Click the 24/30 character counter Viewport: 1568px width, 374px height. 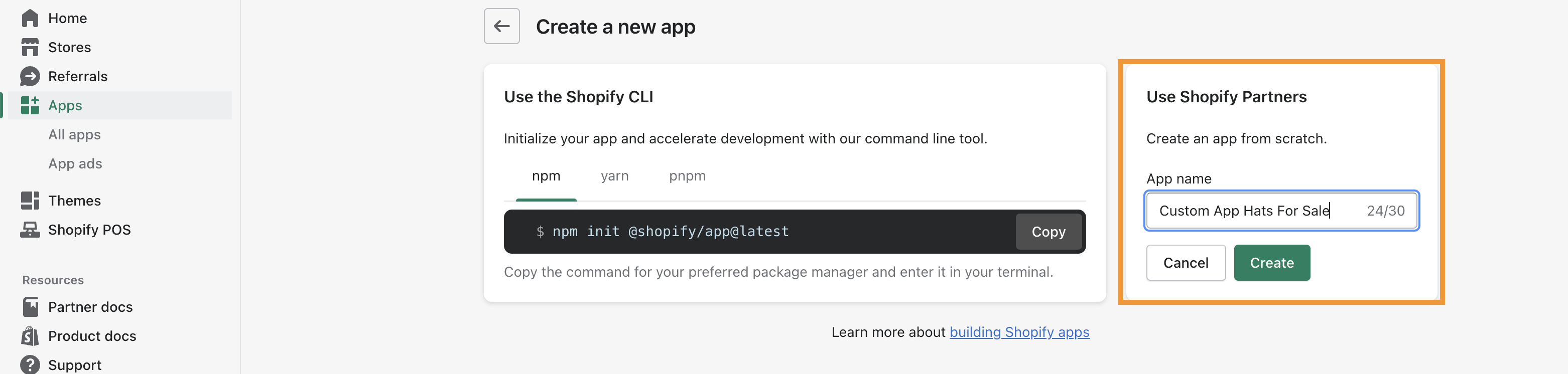pyautogui.click(x=1385, y=211)
